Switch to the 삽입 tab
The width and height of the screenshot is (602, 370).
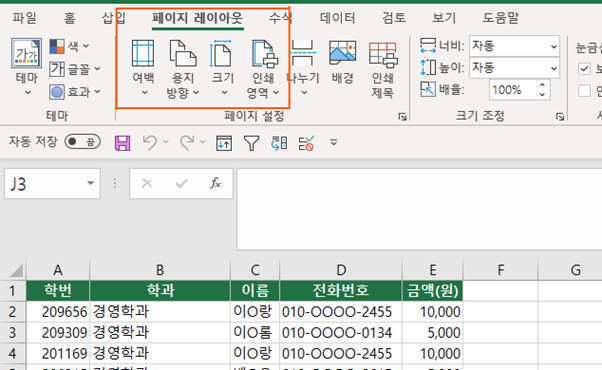pyautogui.click(x=114, y=18)
